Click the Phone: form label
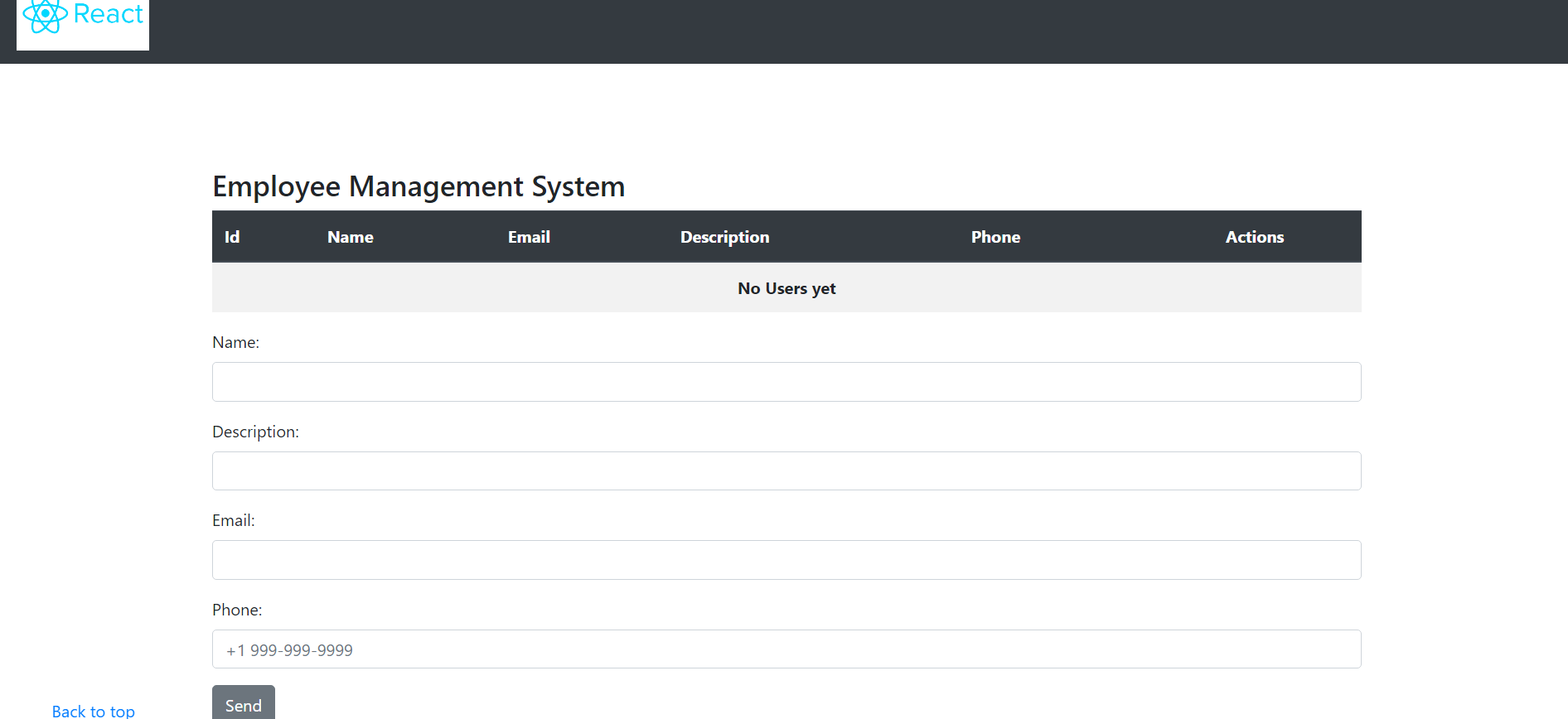Screen dimensions: 1568x719 (x=237, y=610)
